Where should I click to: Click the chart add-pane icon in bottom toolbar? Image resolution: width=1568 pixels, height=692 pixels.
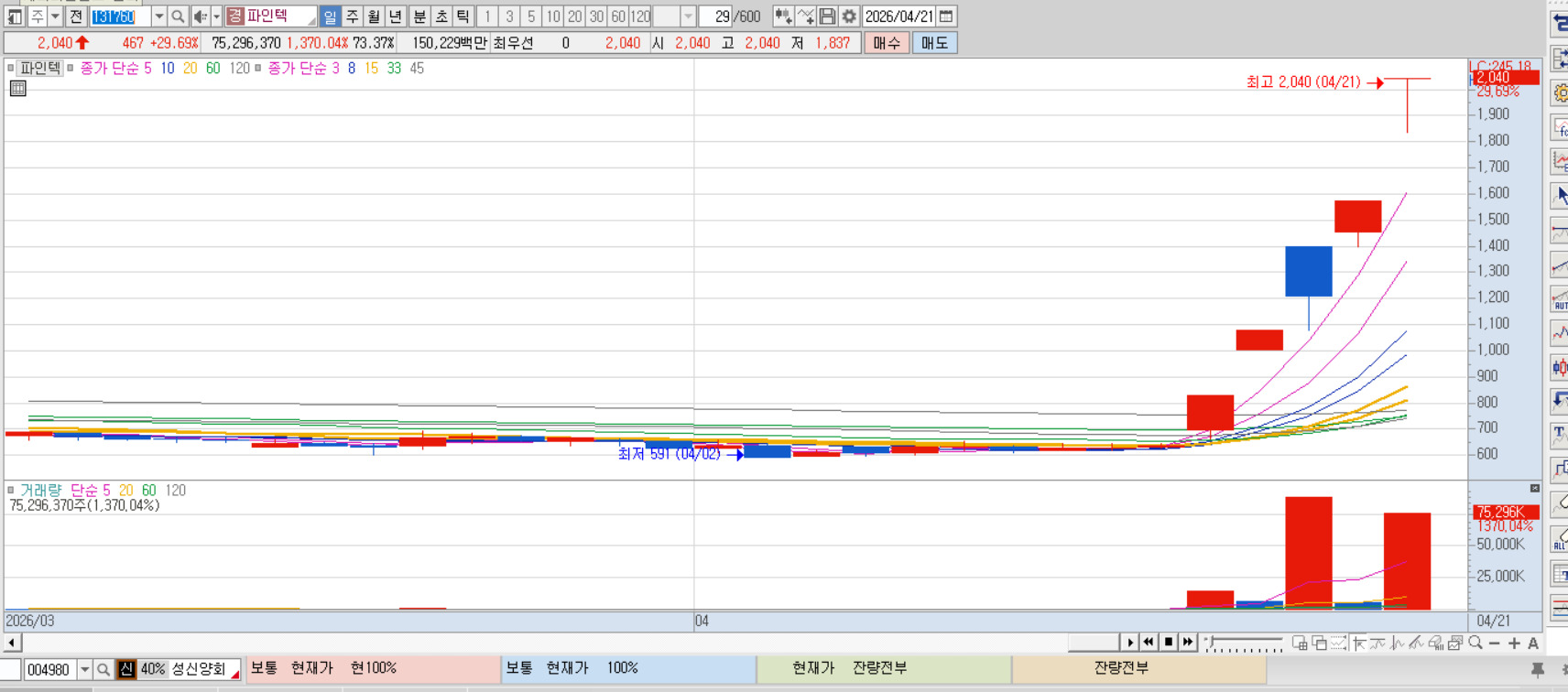1300,643
